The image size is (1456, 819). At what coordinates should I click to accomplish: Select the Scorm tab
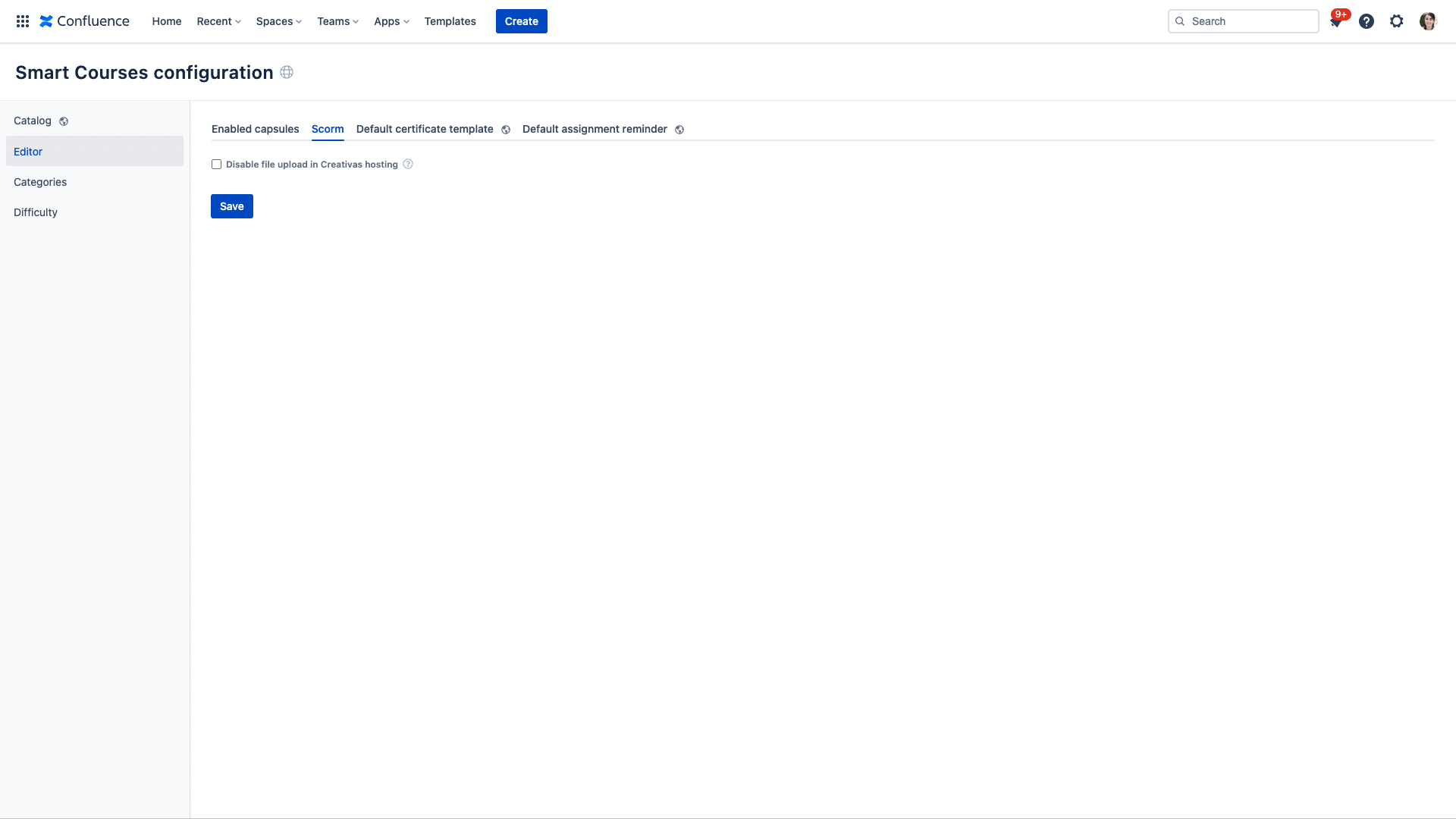328,129
